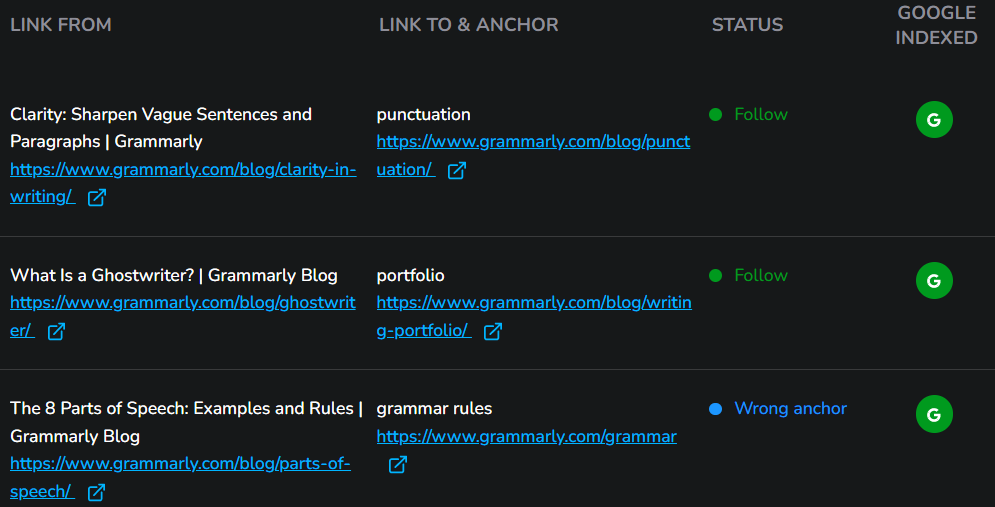Viewport: 995px width, 507px height.
Task: Open the clarity-in-writing blog link
Action: click(183, 183)
